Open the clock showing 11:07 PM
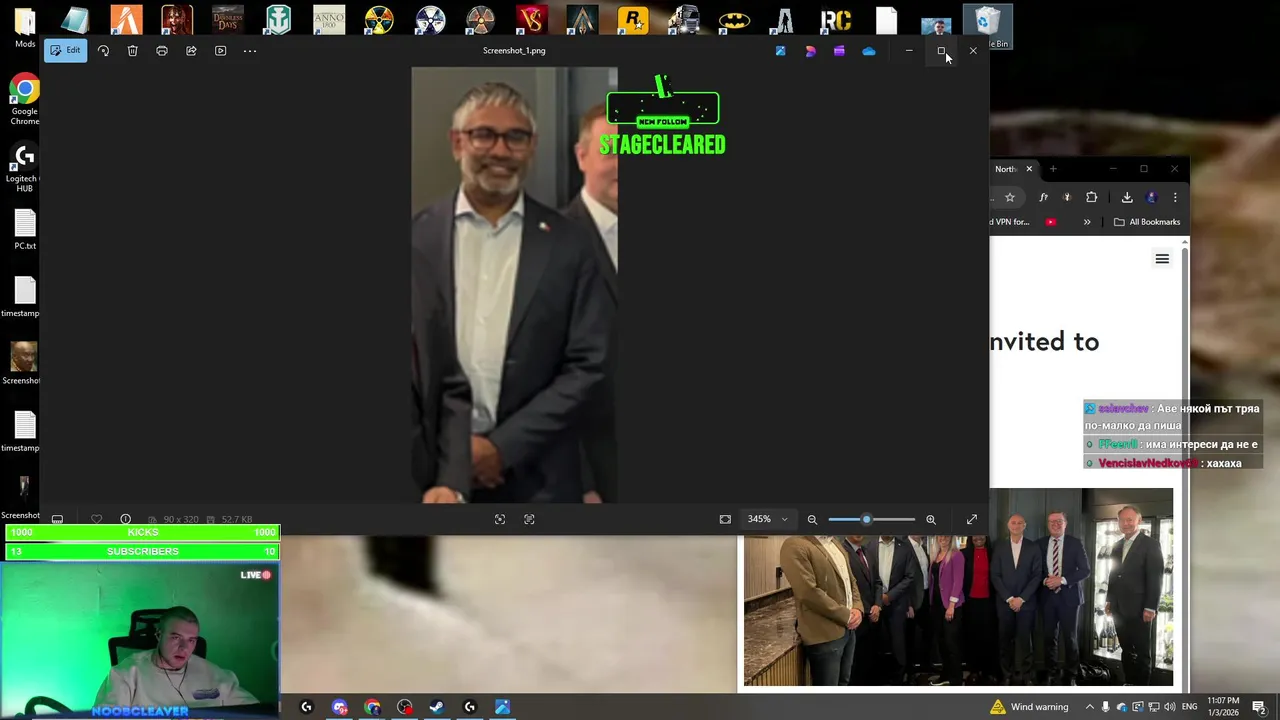1280x720 pixels. click(x=1223, y=706)
